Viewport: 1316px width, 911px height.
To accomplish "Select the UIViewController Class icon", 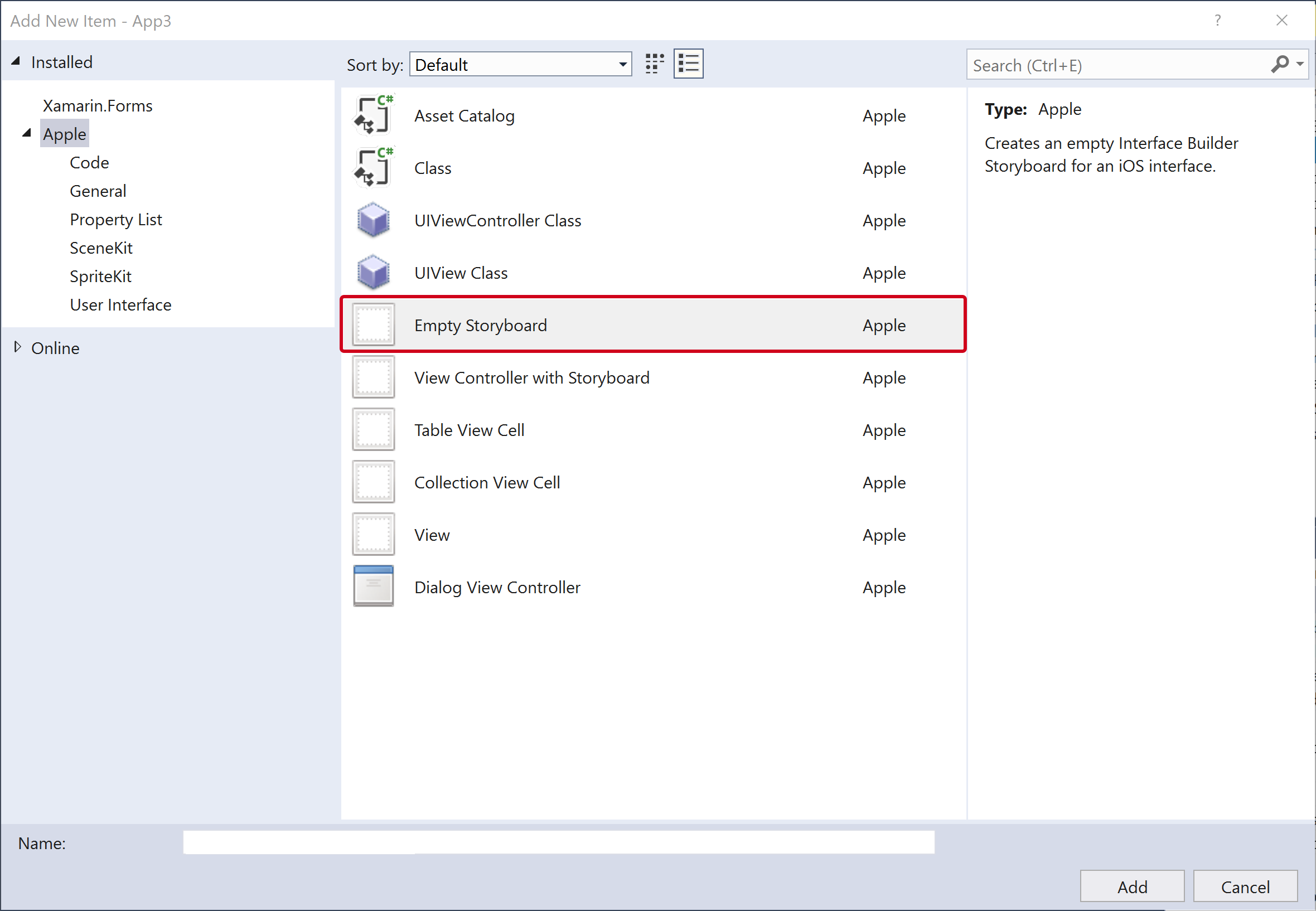I will 374,220.
